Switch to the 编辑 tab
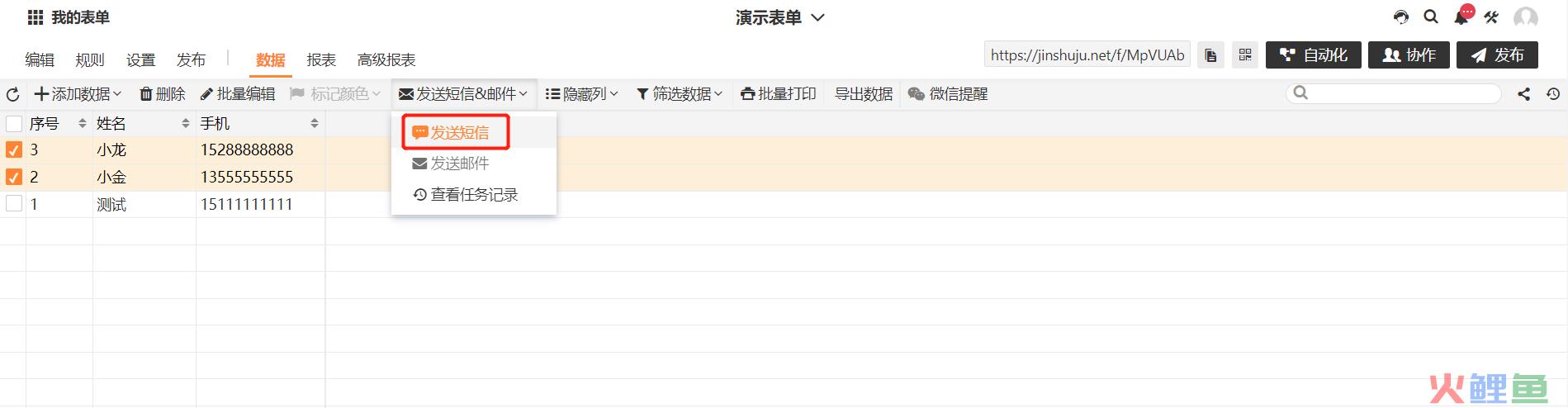Viewport: 1568px width, 408px height. click(x=40, y=60)
